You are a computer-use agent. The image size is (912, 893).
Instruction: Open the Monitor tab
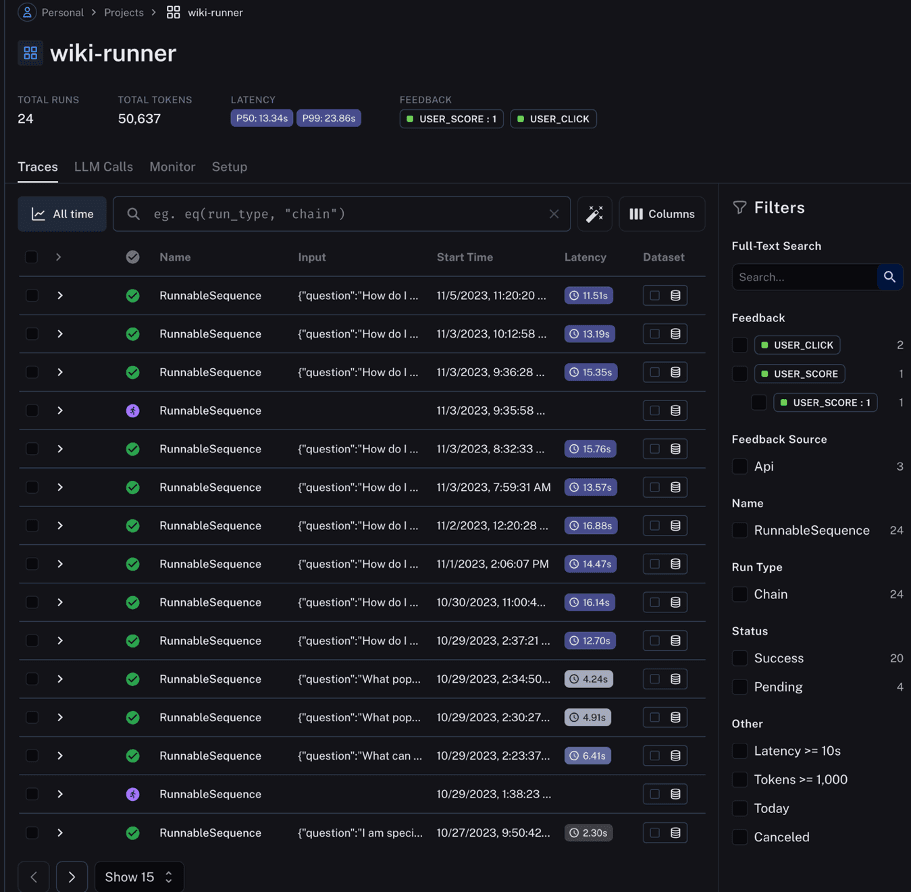[172, 167]
